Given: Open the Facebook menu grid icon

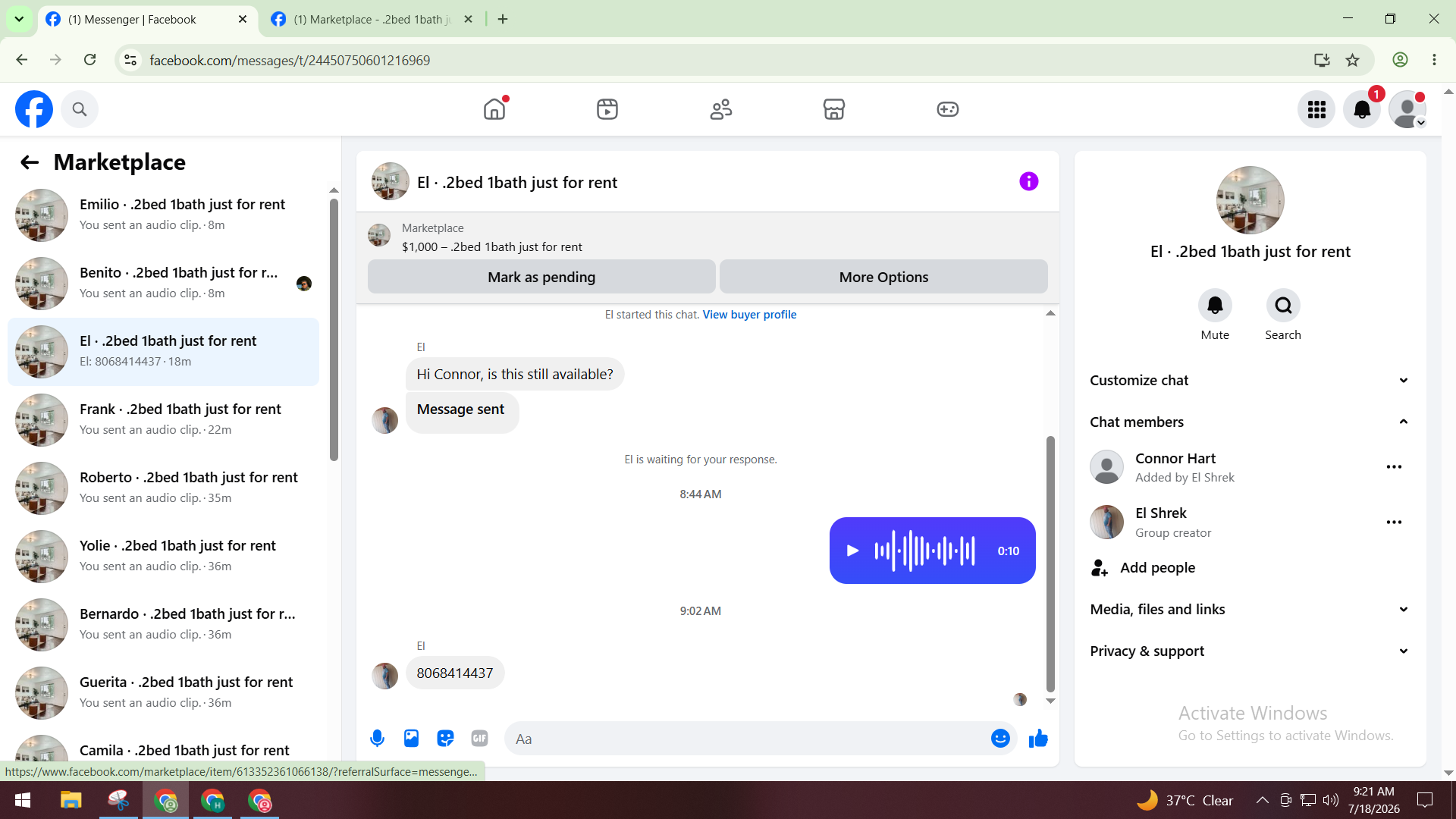Looking at the screenshot, I should [1316, 110].
